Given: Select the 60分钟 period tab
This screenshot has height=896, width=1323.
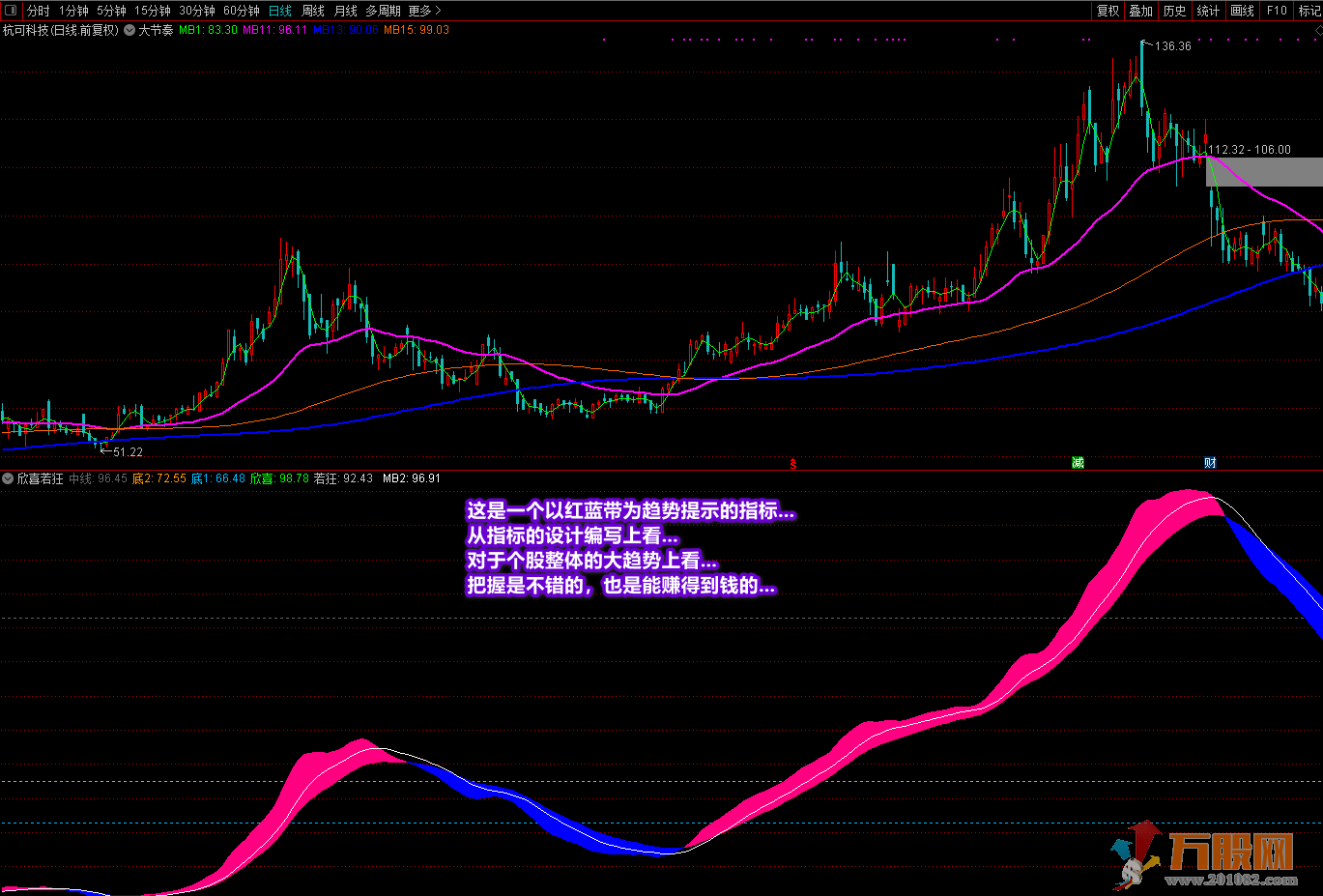Looking at the screenshot, I should tap(242, 11).
